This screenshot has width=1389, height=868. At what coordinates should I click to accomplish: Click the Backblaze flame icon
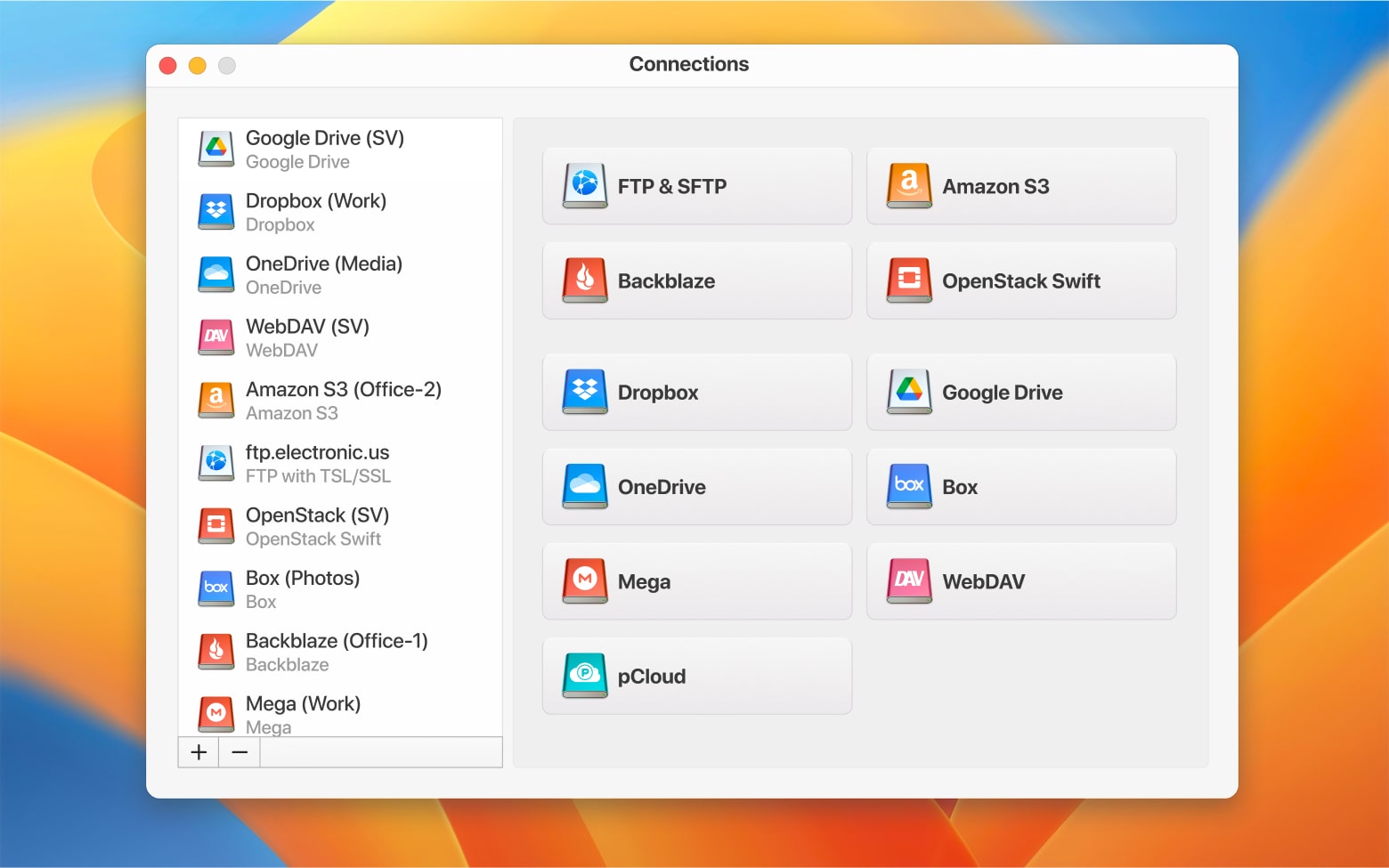coord(583,280)
